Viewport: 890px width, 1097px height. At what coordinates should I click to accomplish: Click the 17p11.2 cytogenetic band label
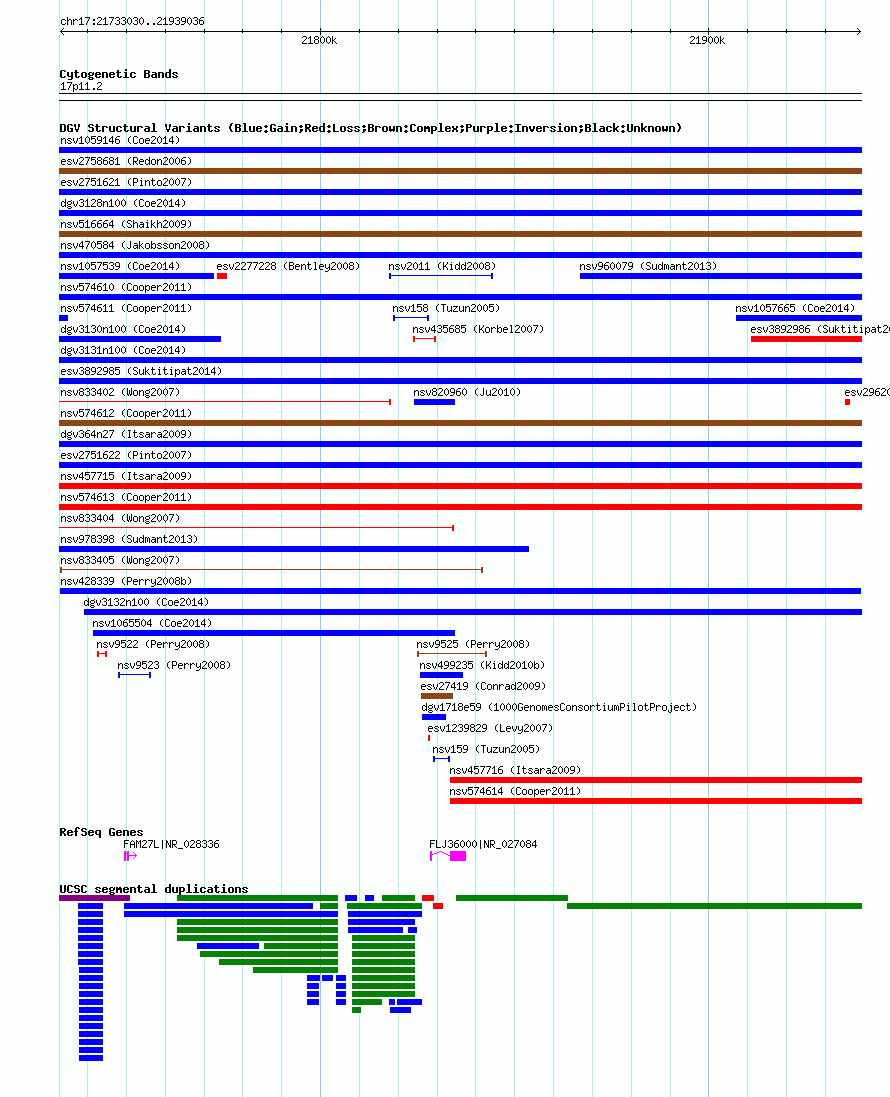point(81,87)
